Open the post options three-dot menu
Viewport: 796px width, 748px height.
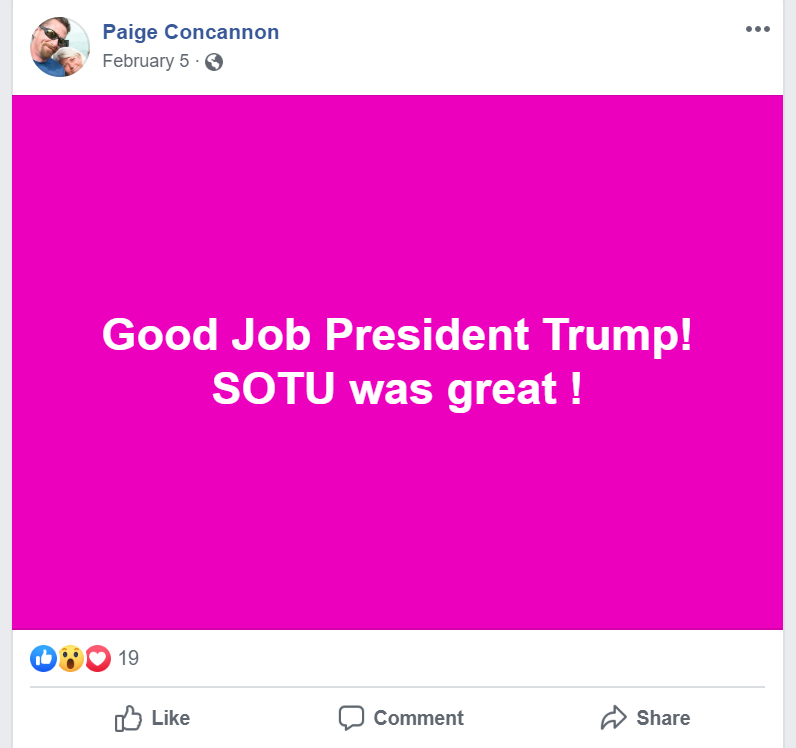[x=757, y=29]
